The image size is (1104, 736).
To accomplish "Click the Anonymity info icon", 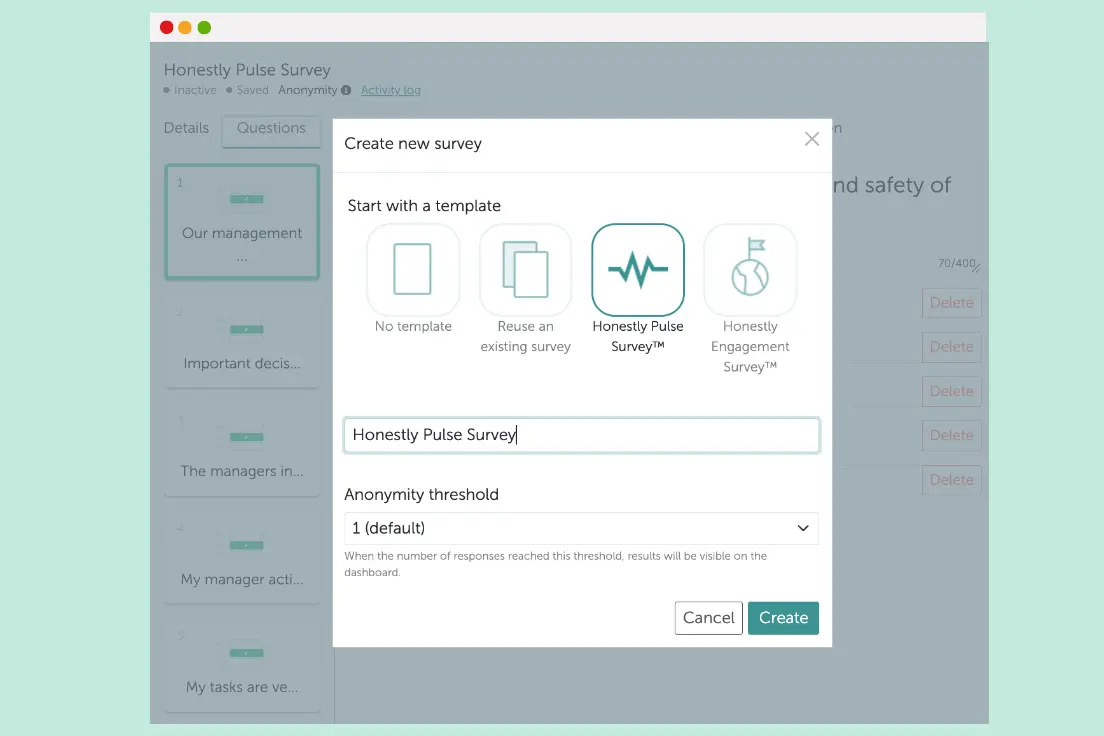I will point(346,90).
